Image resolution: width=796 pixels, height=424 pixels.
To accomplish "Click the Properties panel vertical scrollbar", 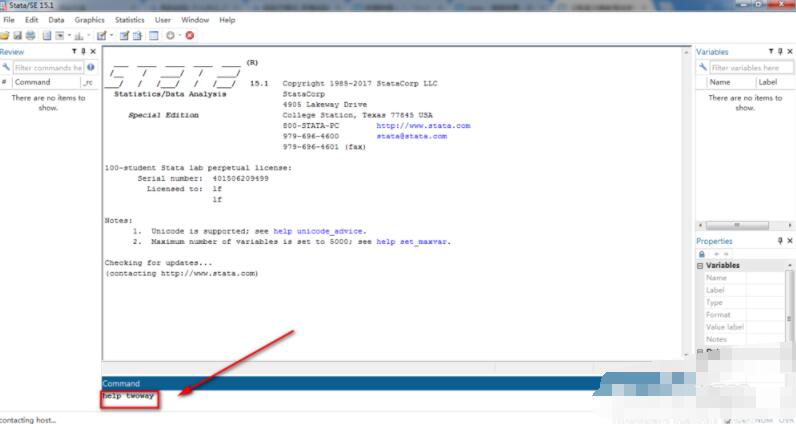I will click(x=789, y=307).
